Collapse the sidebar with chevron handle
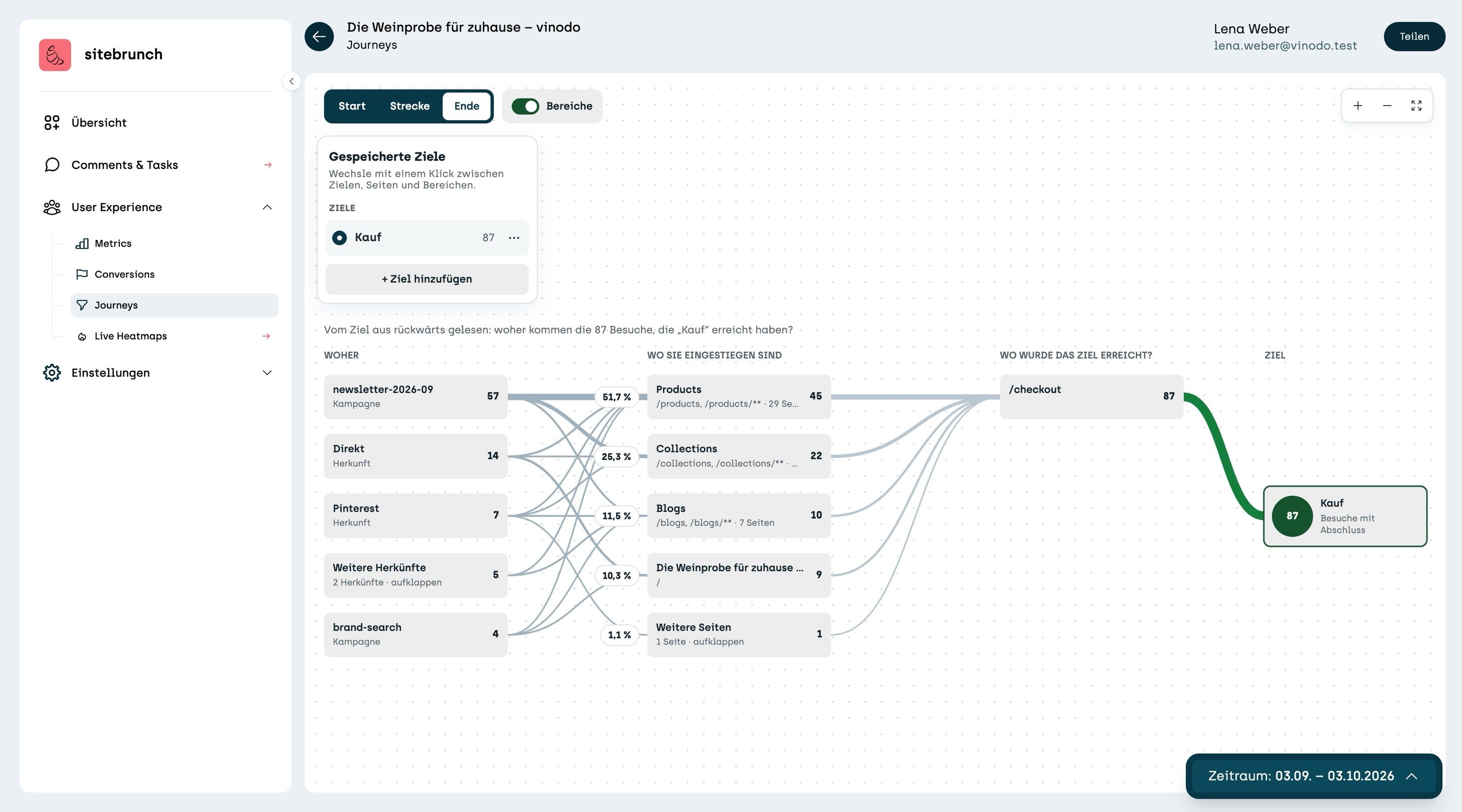 pos(291,81)
